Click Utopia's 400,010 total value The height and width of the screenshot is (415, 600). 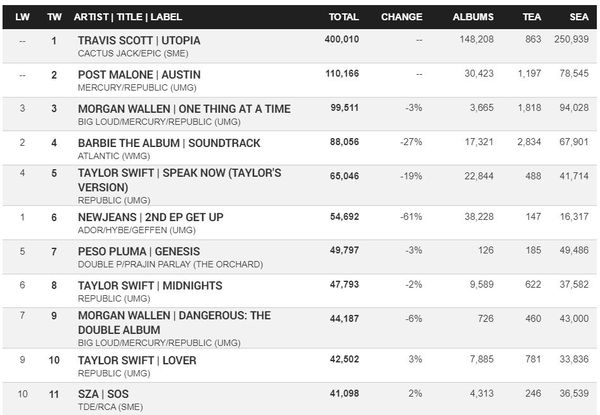point(342,39)
